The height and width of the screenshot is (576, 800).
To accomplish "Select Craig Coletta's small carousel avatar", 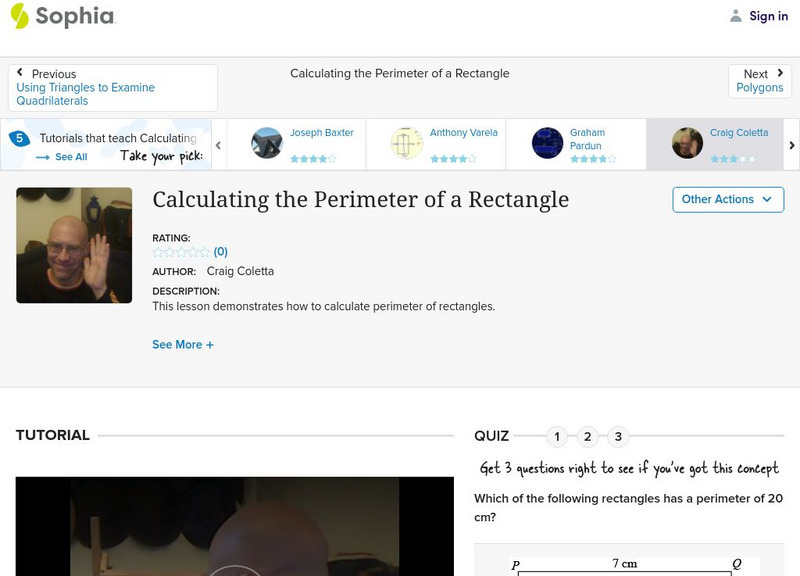I will coord(687,143).
